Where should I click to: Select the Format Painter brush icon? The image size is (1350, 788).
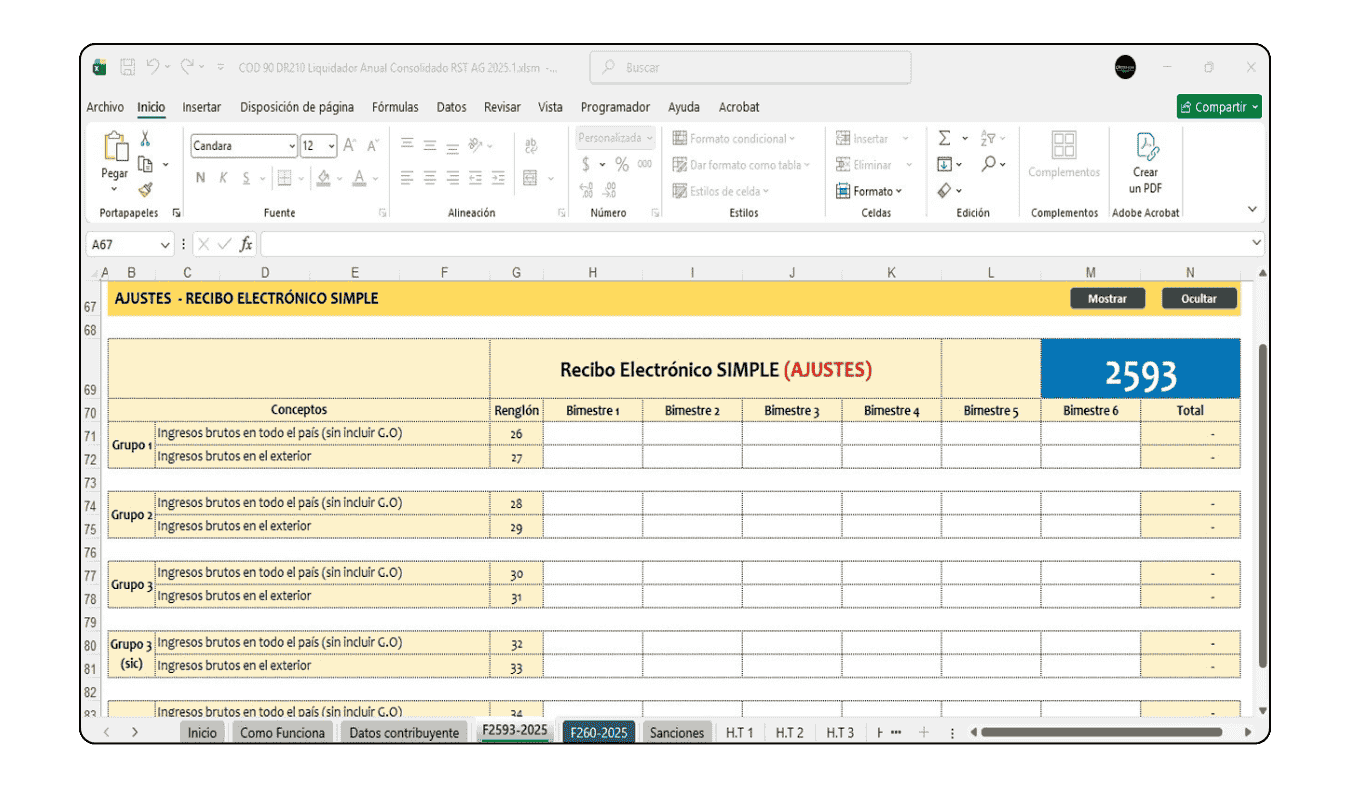[x=145, y=188]
